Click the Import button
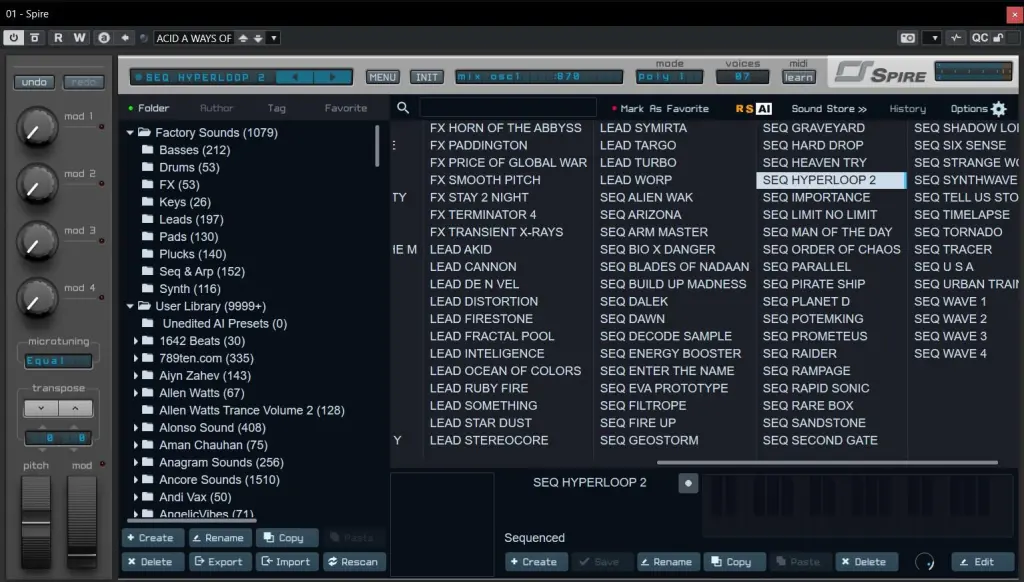1024x582 pixels. 286,562
